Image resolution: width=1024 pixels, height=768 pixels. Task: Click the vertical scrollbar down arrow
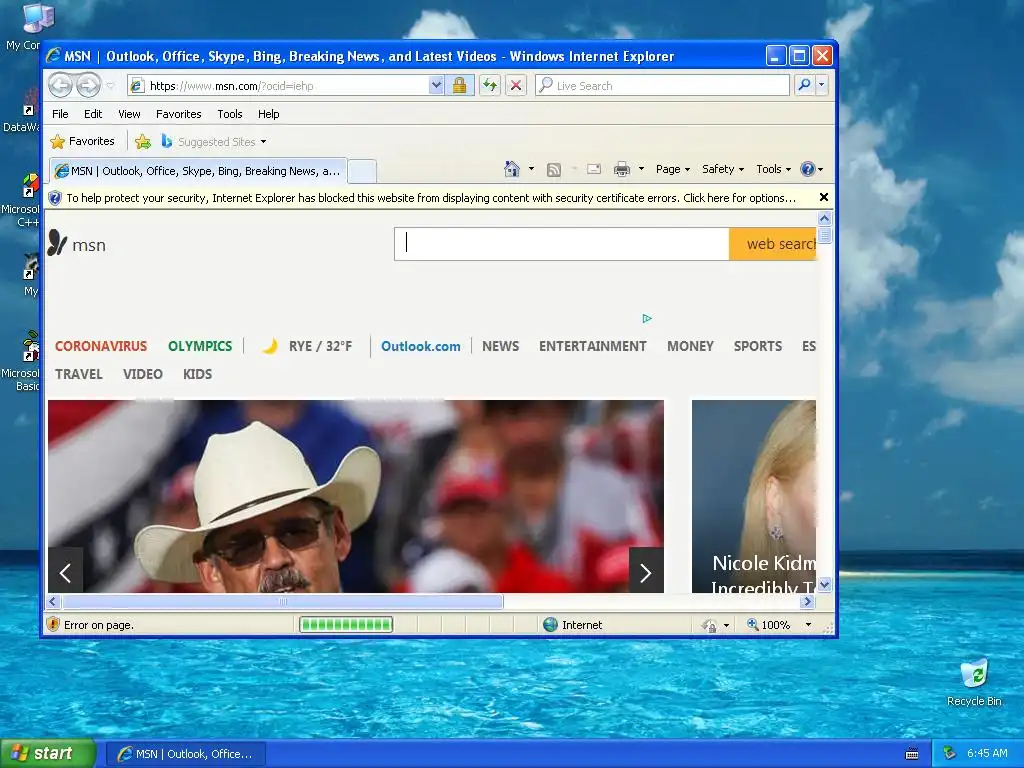pos(824,584)
